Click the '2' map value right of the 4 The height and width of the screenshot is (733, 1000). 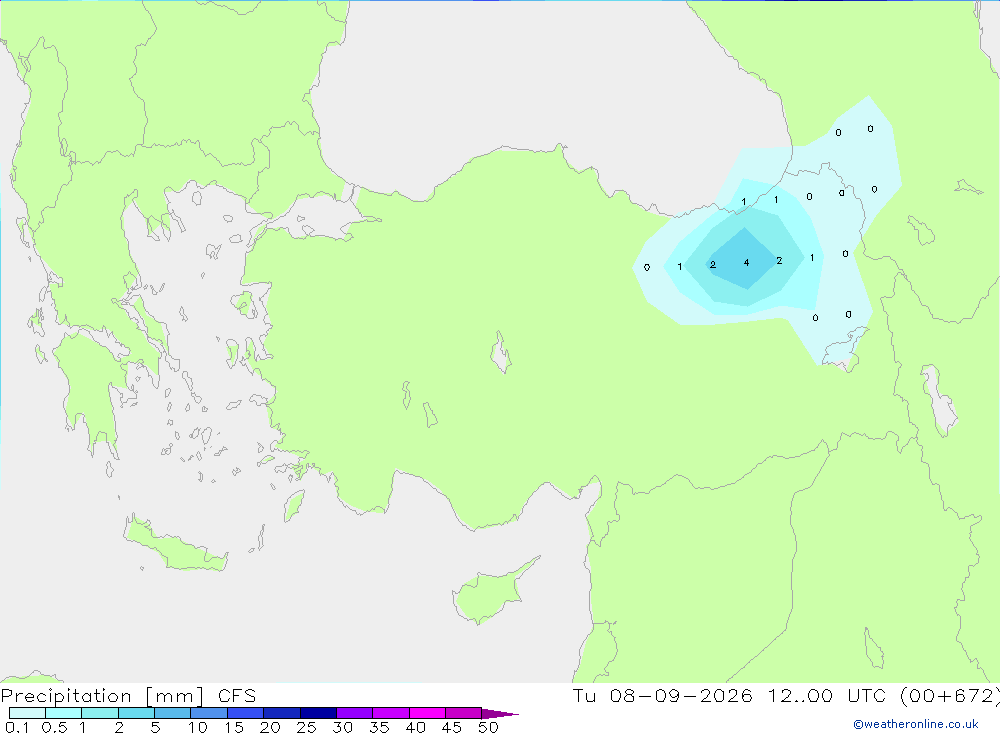point(779,260)
